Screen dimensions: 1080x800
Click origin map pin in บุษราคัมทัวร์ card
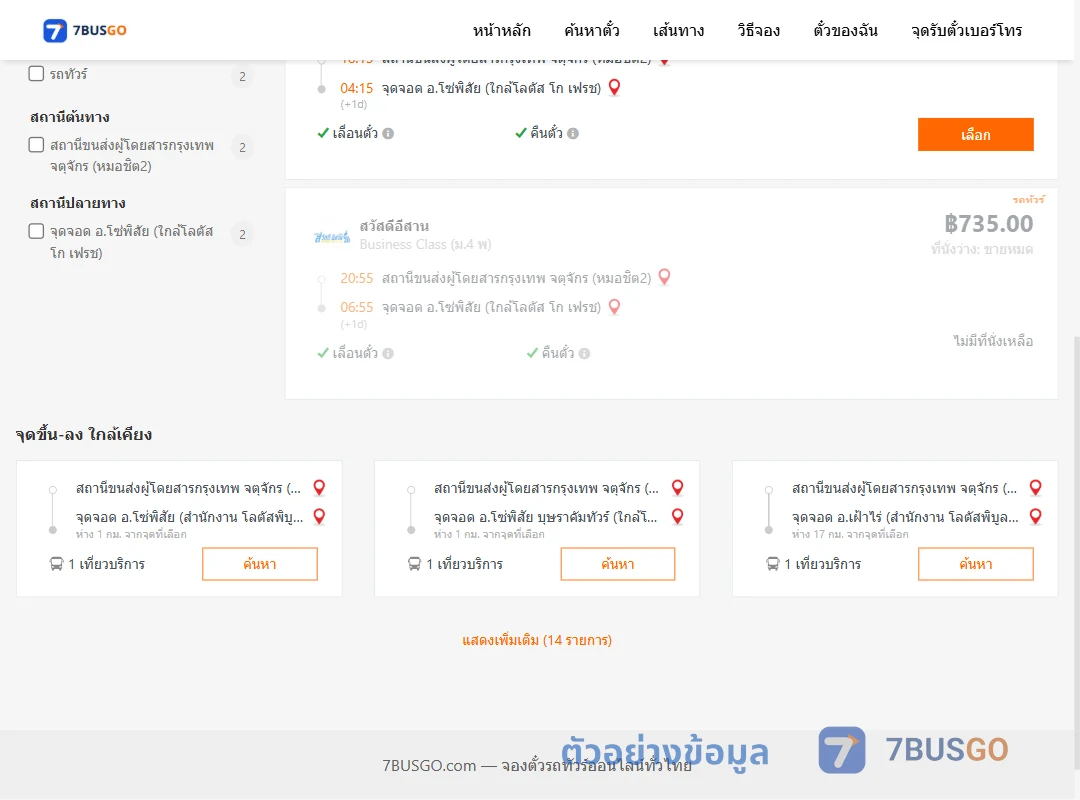click(x=678, y=488)
